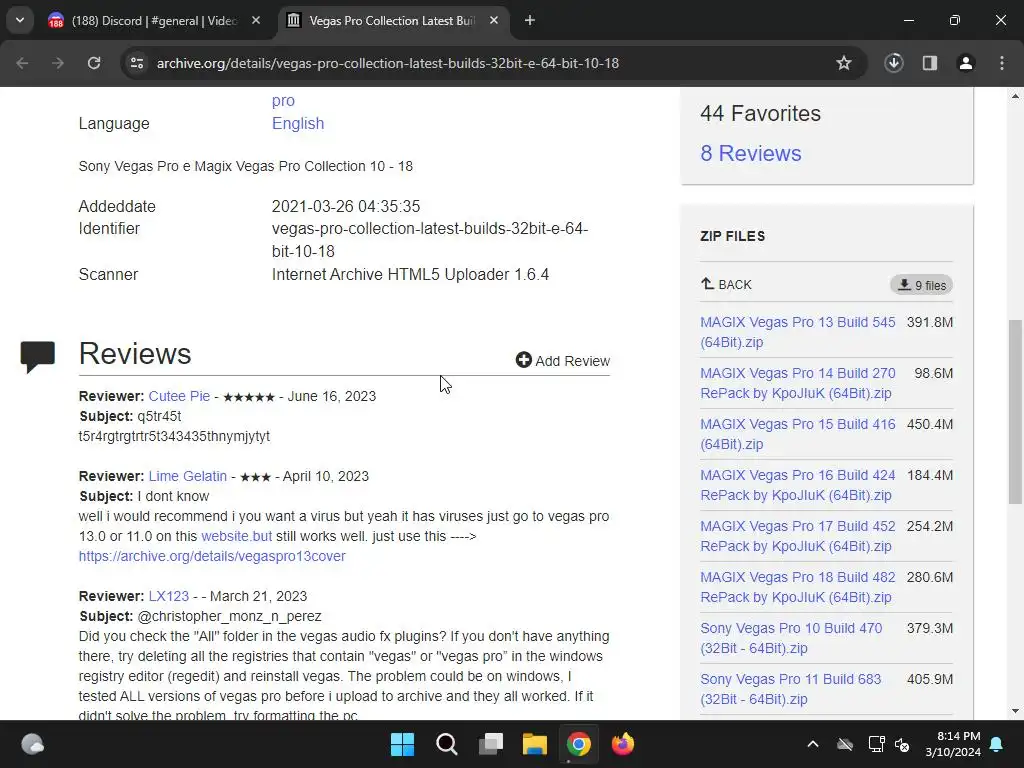Click Add Review button
Image resolution: width=1024 pixels, height=768 pixels.
click(x=562, y=360)
